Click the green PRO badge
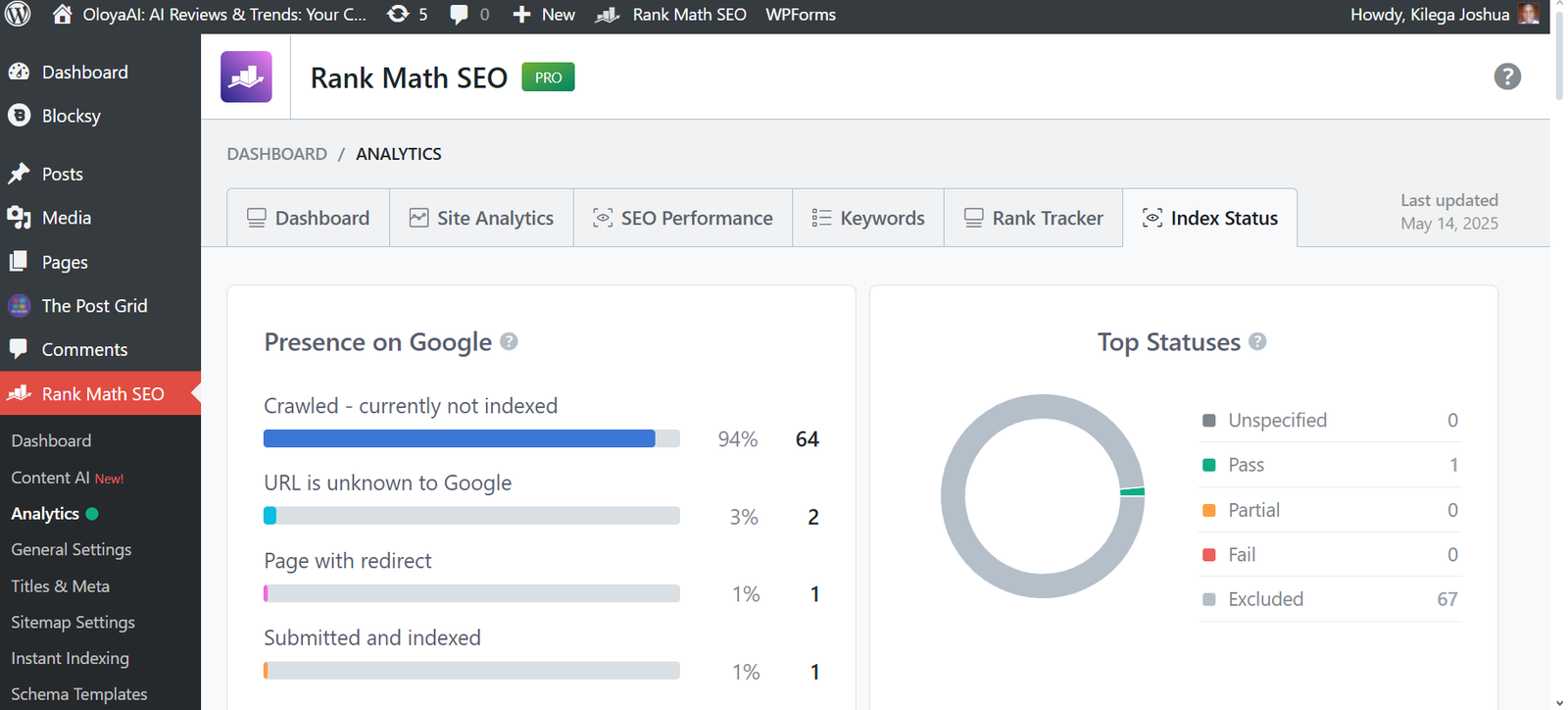1568x710 pixels. pyautogui.click(x=548, y=77)
